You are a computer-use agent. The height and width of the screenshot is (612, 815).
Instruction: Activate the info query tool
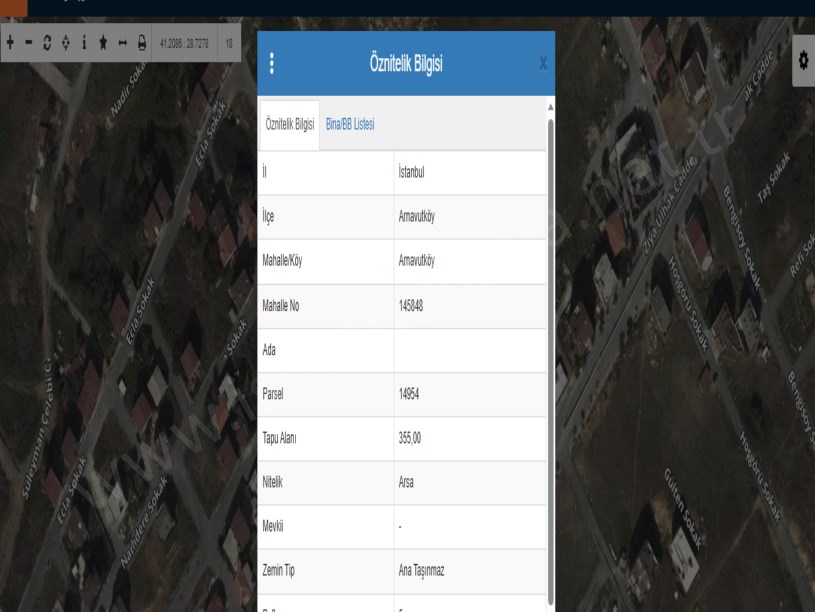click(x=84, y=43)
